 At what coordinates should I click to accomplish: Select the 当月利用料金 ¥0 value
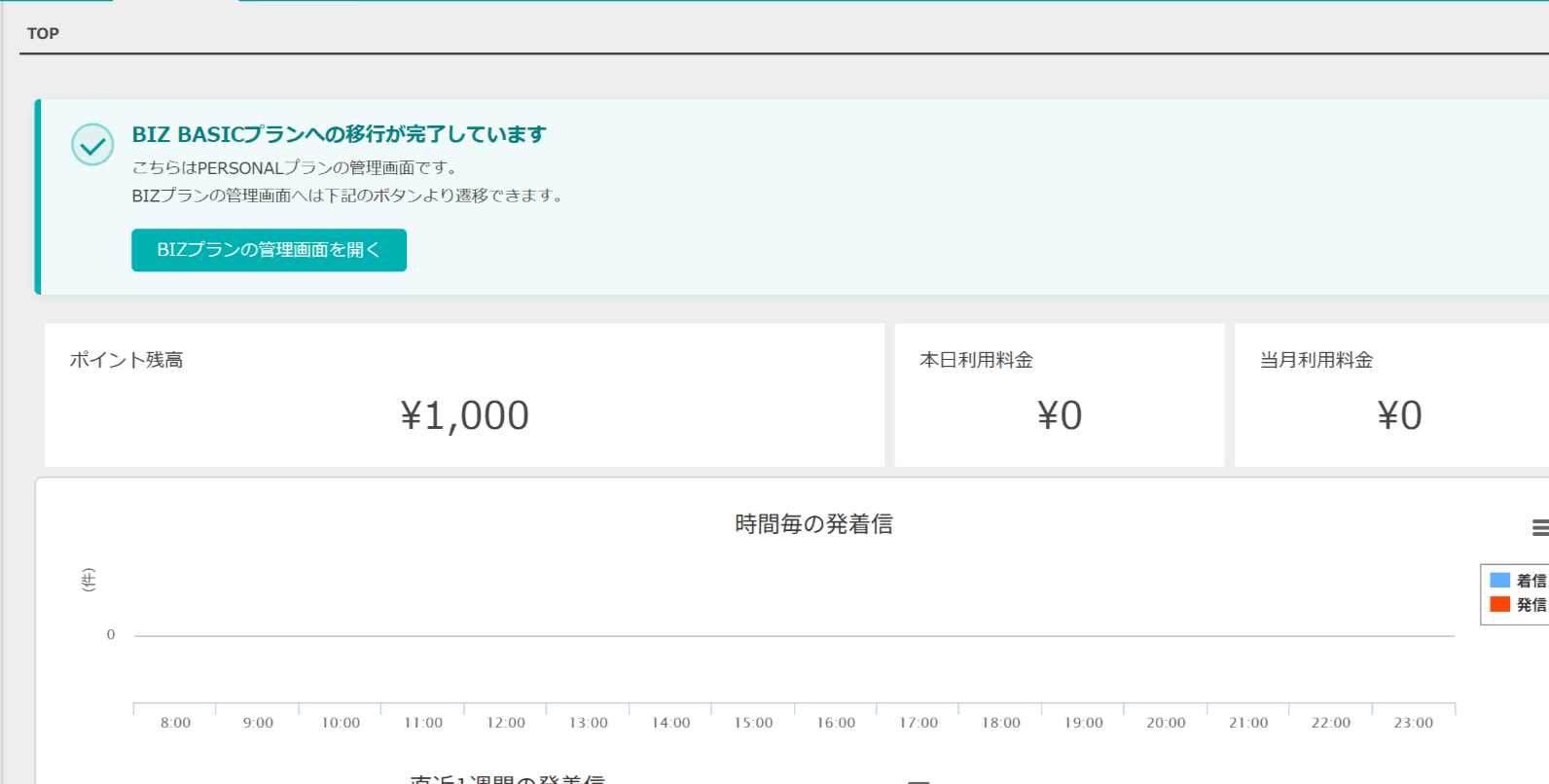point(1398,416)
